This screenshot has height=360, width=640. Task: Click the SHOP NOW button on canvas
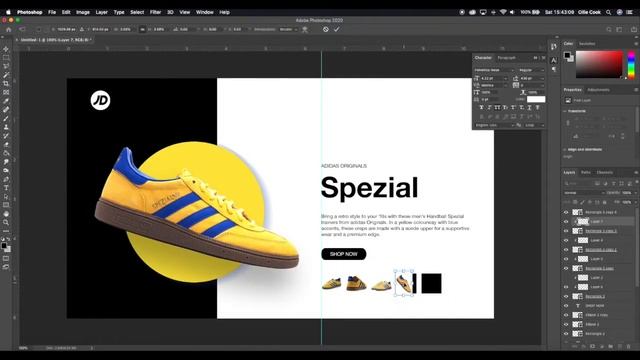tap(344, 254)
